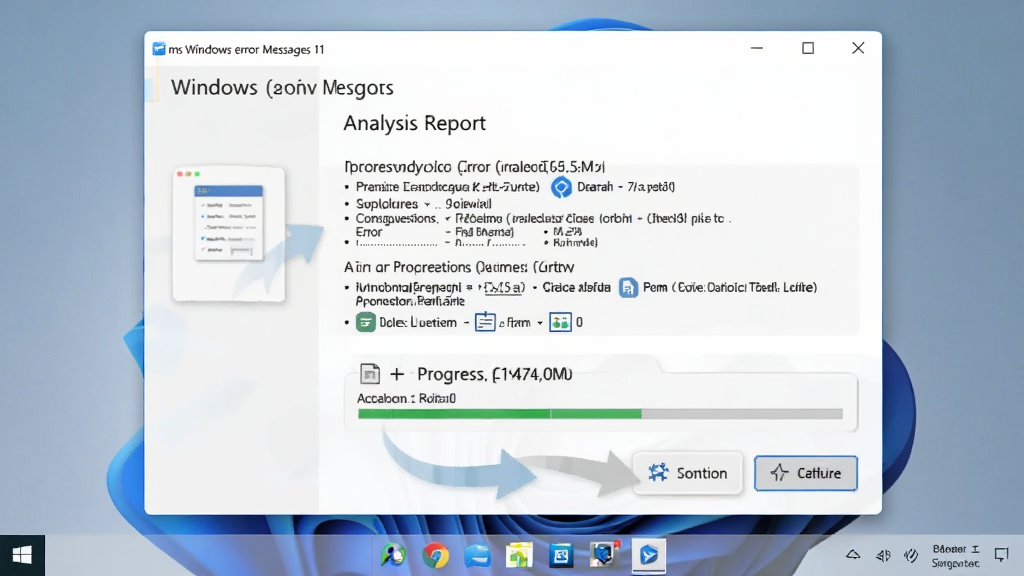Click the app icon in title bar
This screenshot has height=576, width=1024.
point(159,49)
